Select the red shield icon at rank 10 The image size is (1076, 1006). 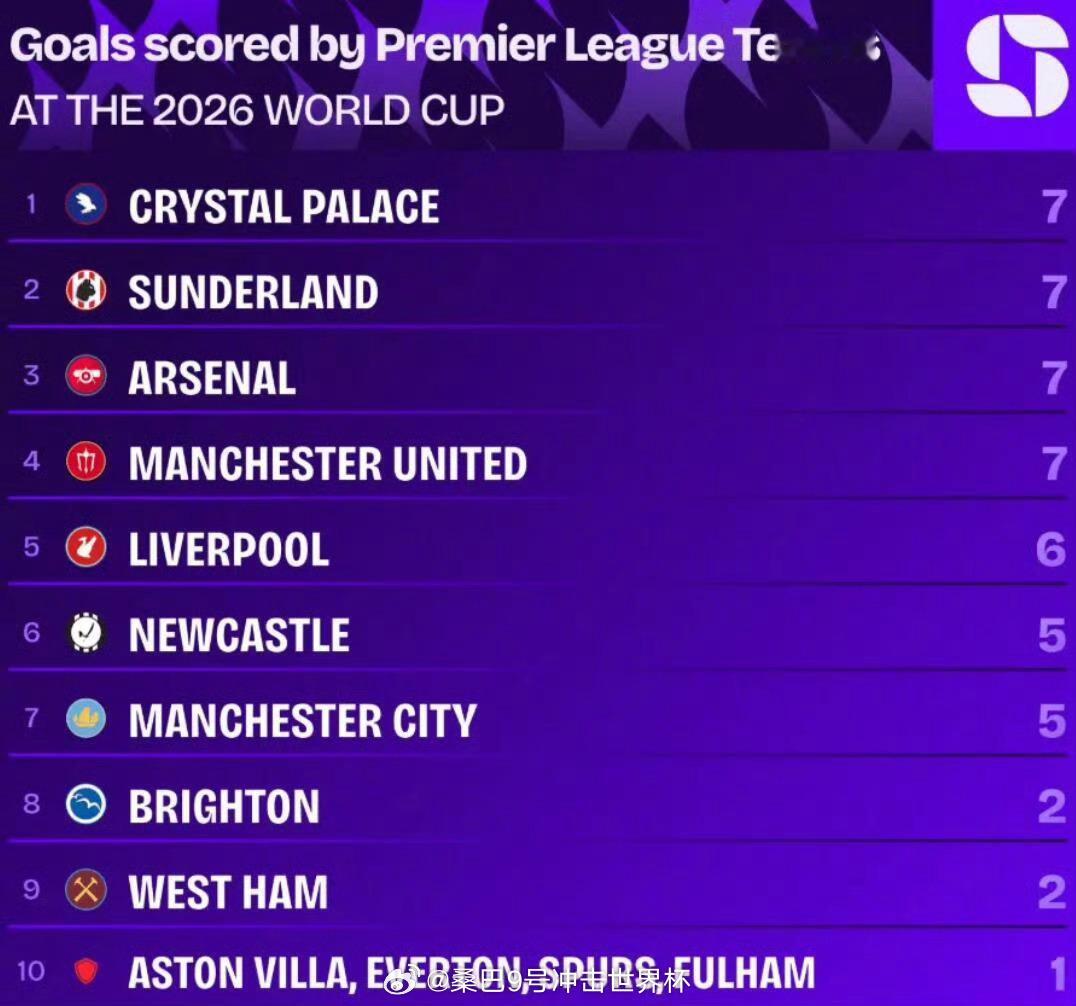(86, 971)
